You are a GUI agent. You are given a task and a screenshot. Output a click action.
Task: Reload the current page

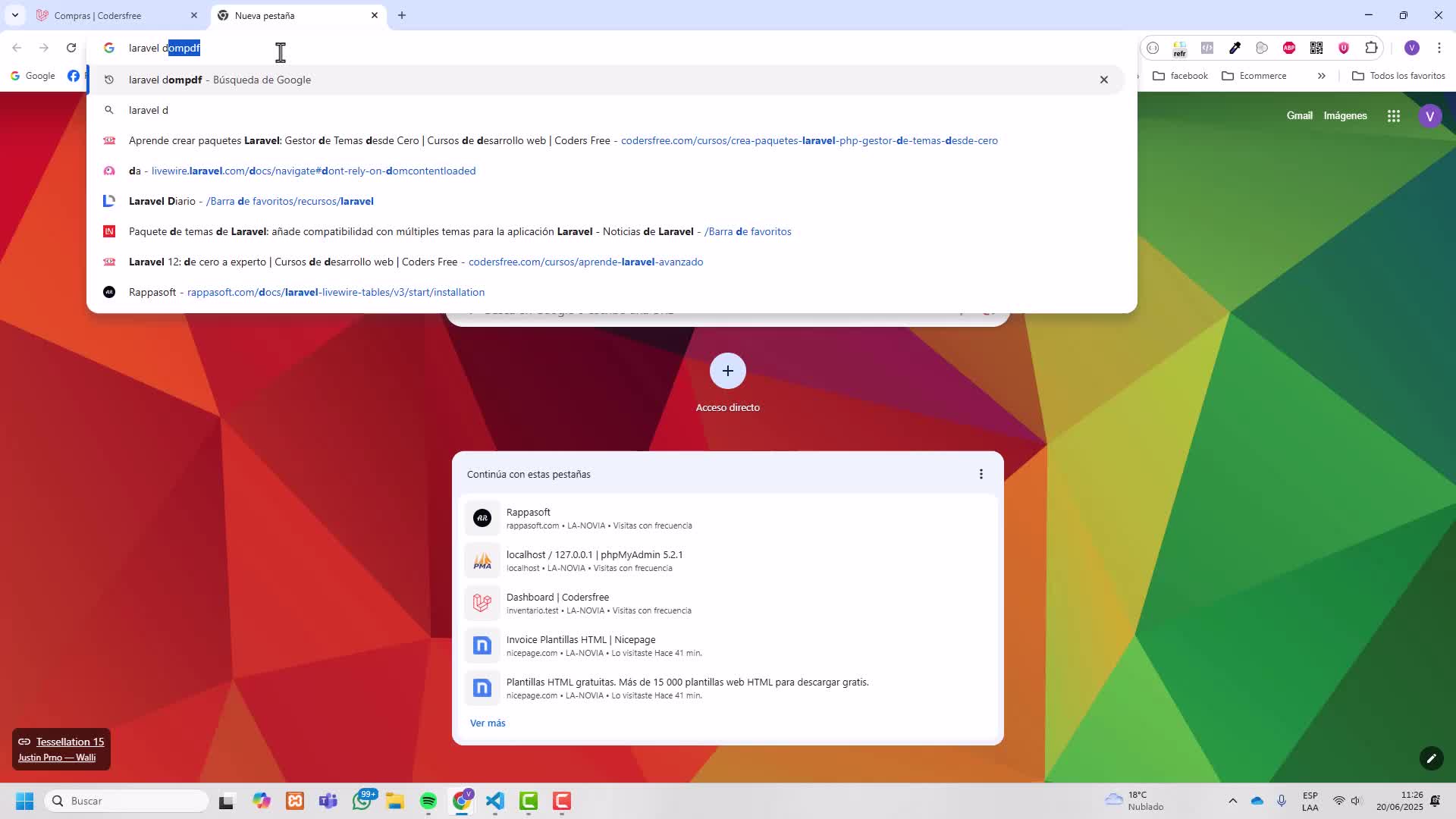tap(71, 48)
